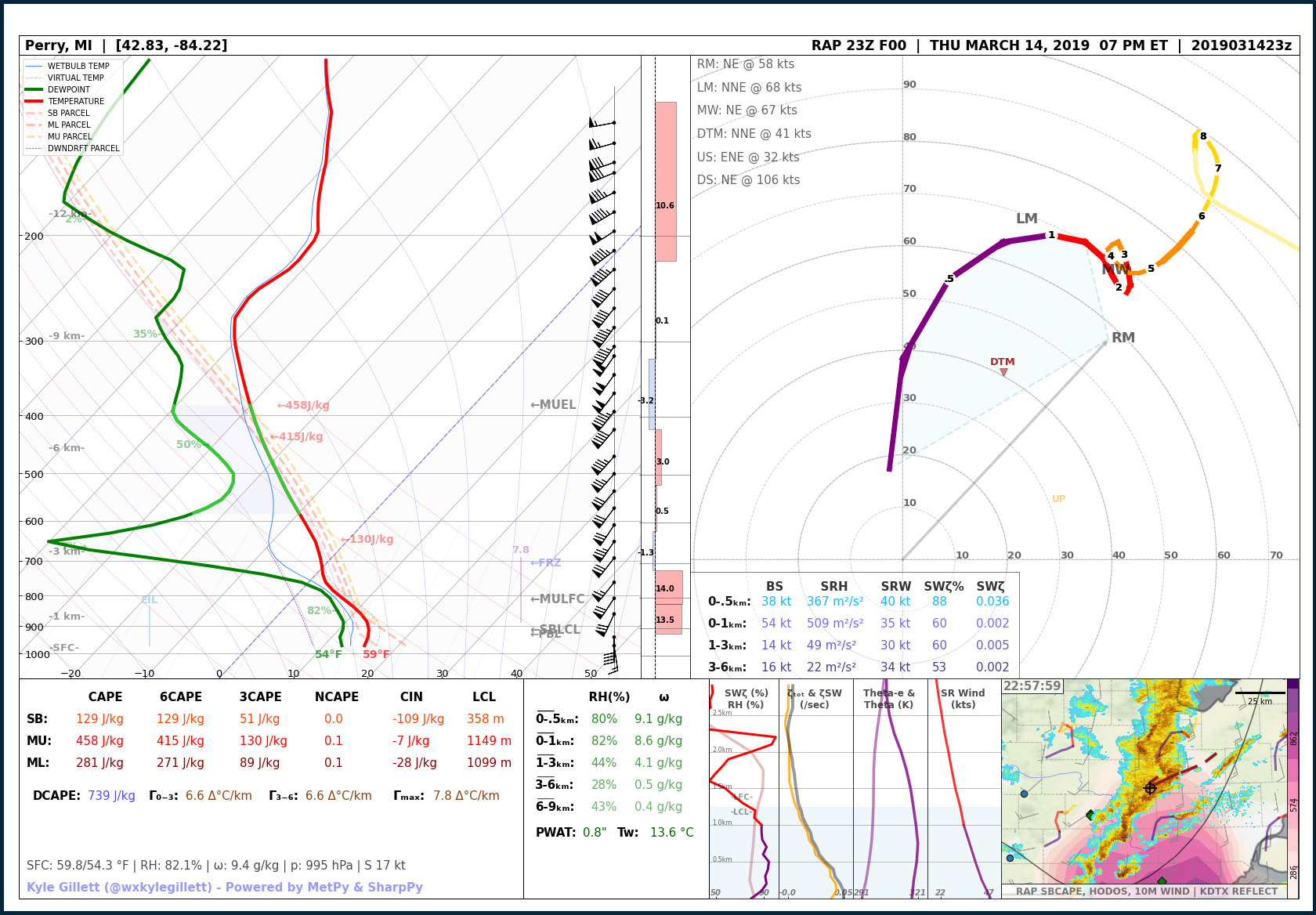Click the SB CIN value '-109 J/kg'
The image size is (1316, 915).
418,719
